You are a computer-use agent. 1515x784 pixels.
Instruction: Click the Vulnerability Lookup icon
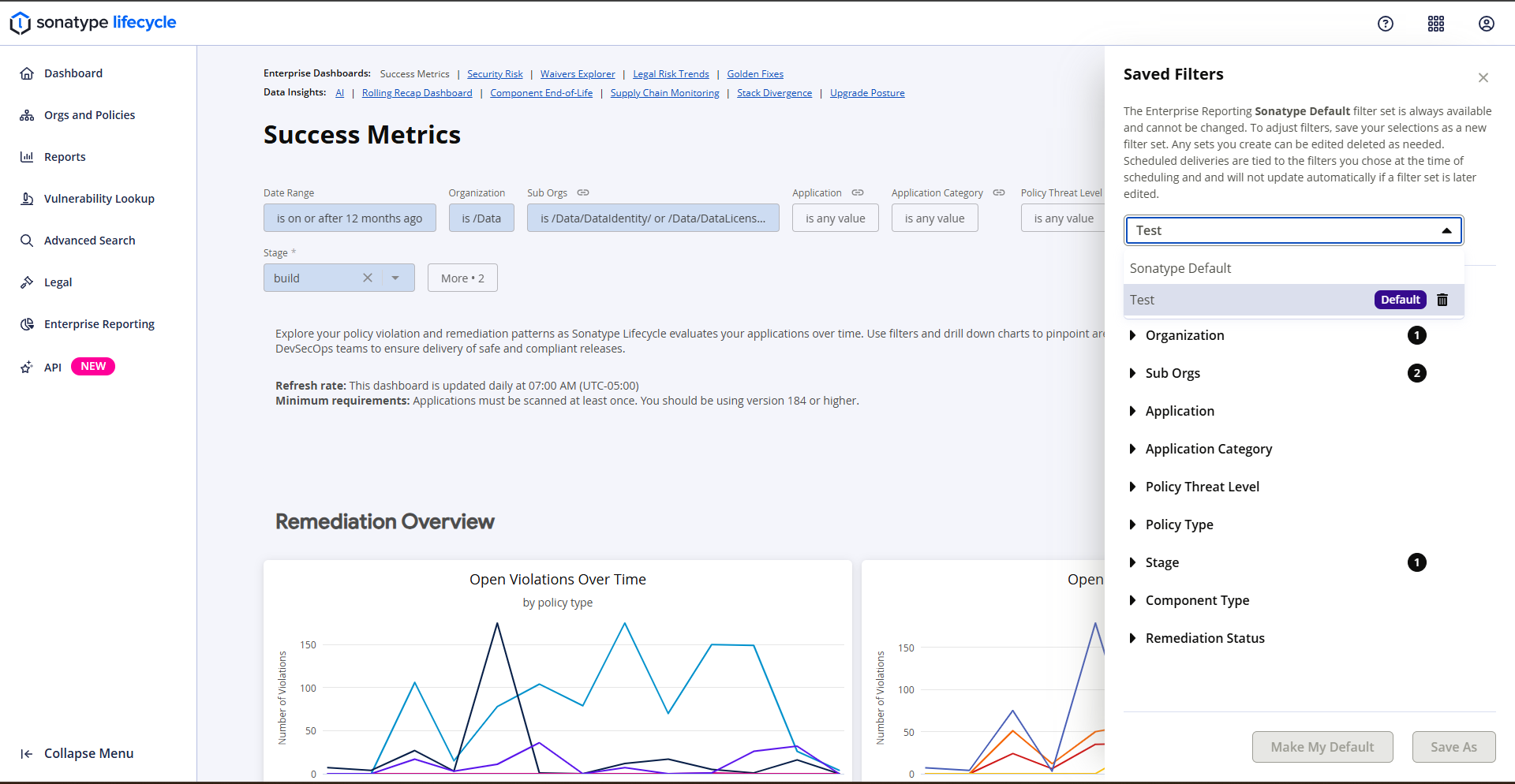click(27, 199)
